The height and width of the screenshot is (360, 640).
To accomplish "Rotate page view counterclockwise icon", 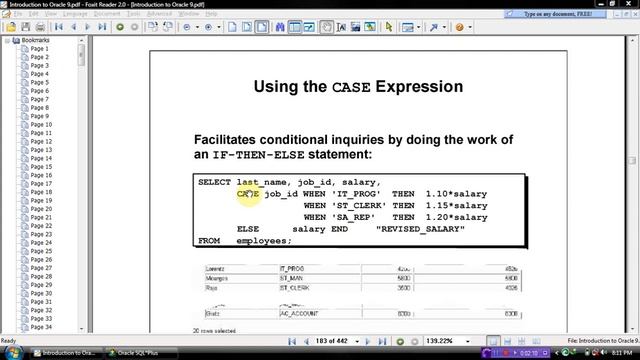I will pos(167,27).
